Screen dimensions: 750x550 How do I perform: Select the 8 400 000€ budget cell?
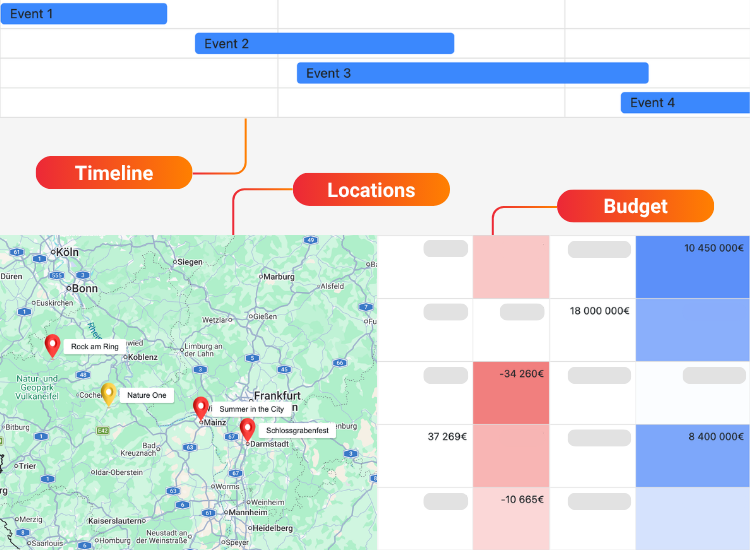pos(693,456)
